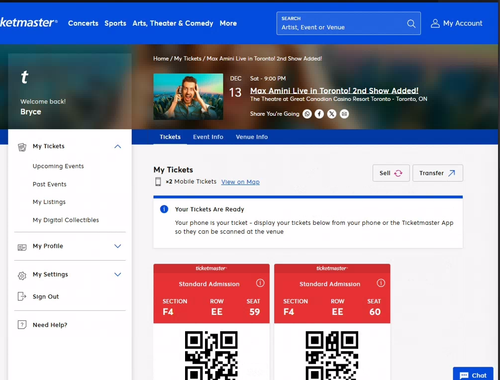Open Max Amini Live event title link
The height and width of the screenshot is (380, 500).
click(334, 91)
